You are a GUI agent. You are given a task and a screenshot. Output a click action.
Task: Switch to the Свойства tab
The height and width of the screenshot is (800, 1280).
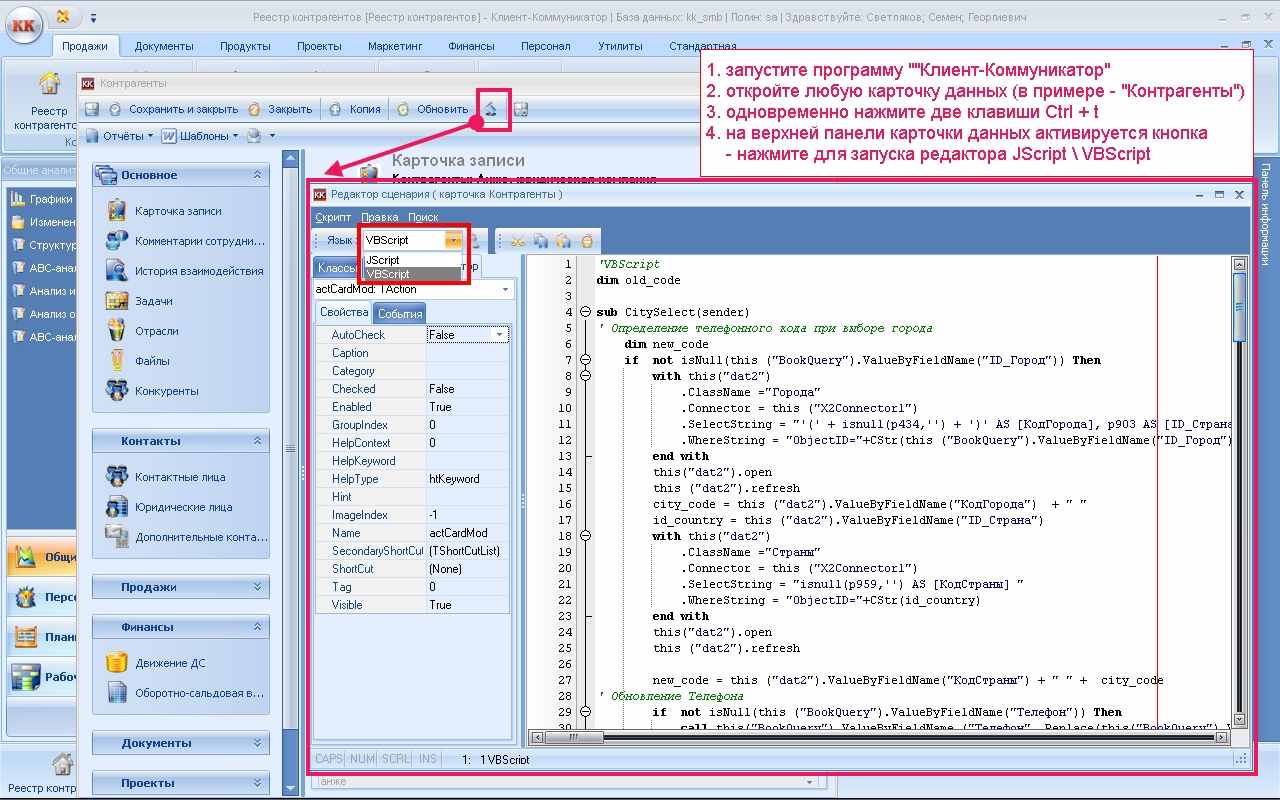(344, 312)
